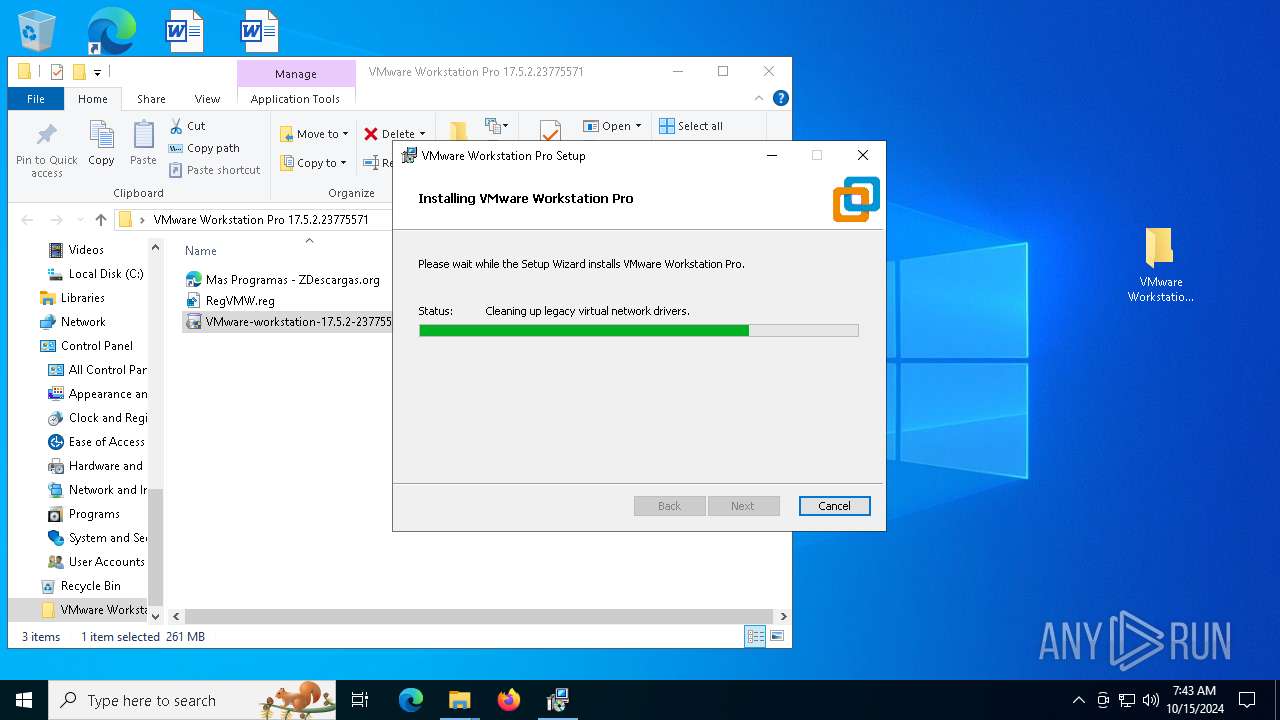
Task: Click Select all in the Explorer ribbon
Action: (691, 126)
